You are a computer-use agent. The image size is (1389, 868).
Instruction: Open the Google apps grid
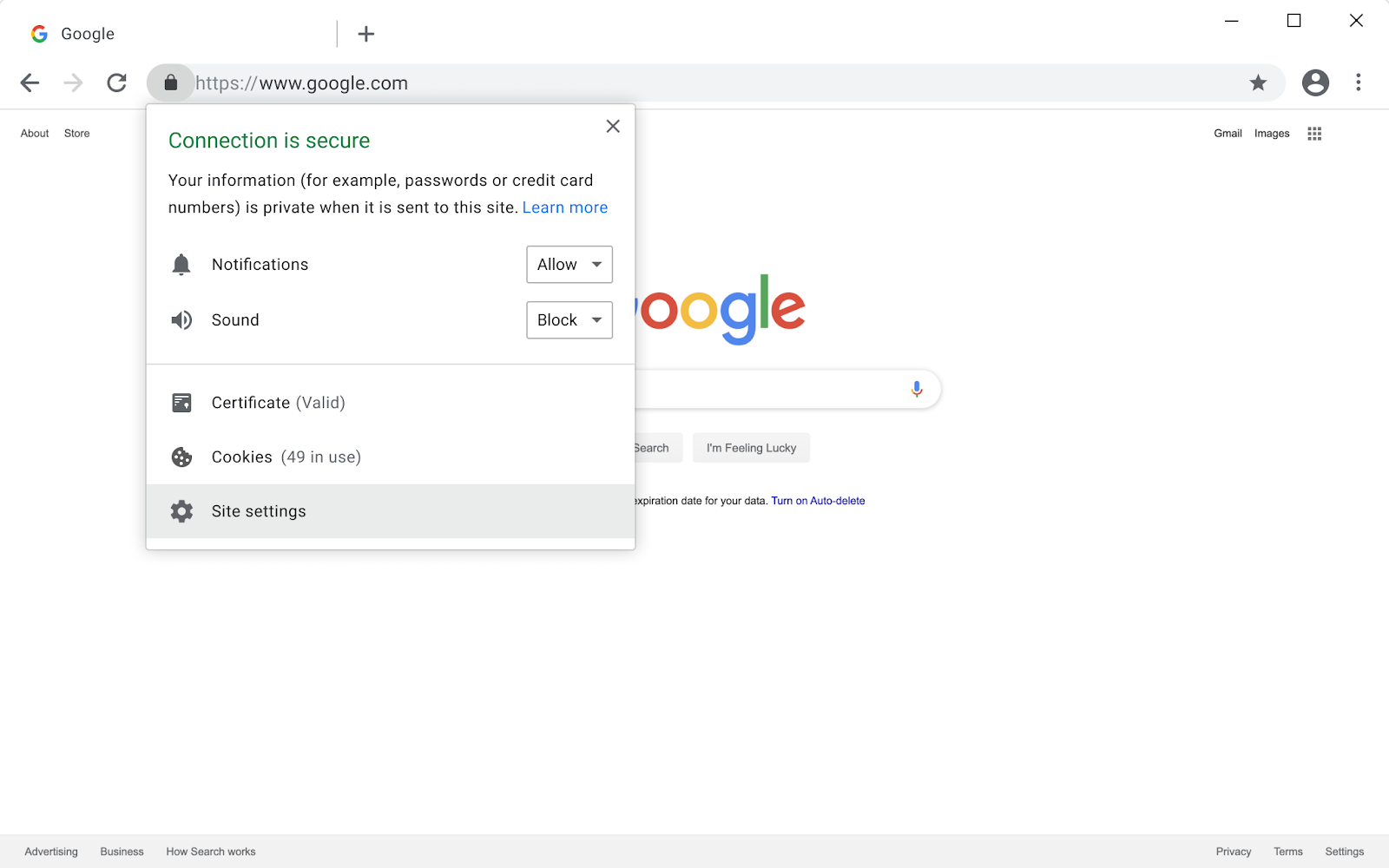[1314, 134]
